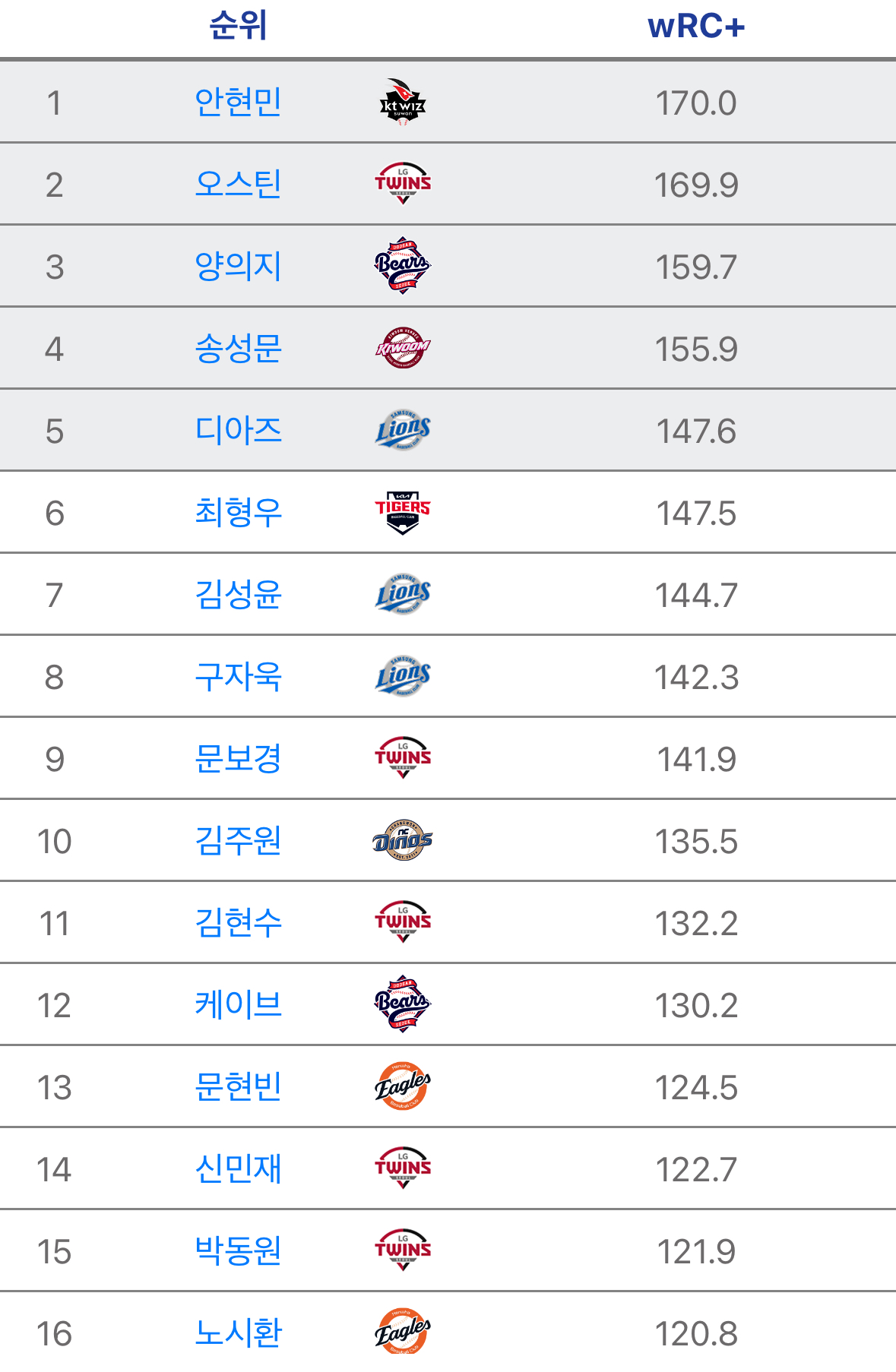This screenshot has height=1372, width=896.
Task: Click the Hanwha Eagles logo beside 노시환
Action: (x=403, y=1332)
